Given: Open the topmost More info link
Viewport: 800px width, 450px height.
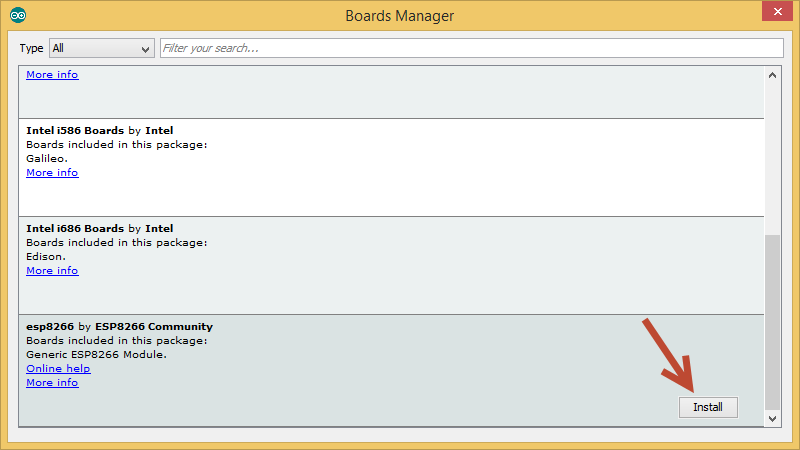Looking at the screenshot, I should coord(52,74).
